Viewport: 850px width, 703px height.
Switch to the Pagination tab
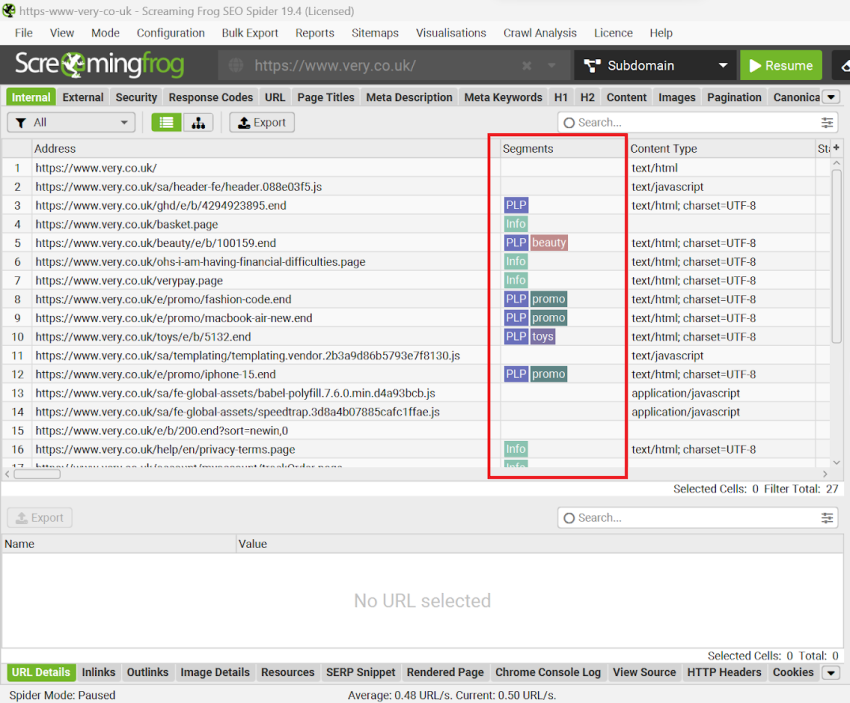735,98
